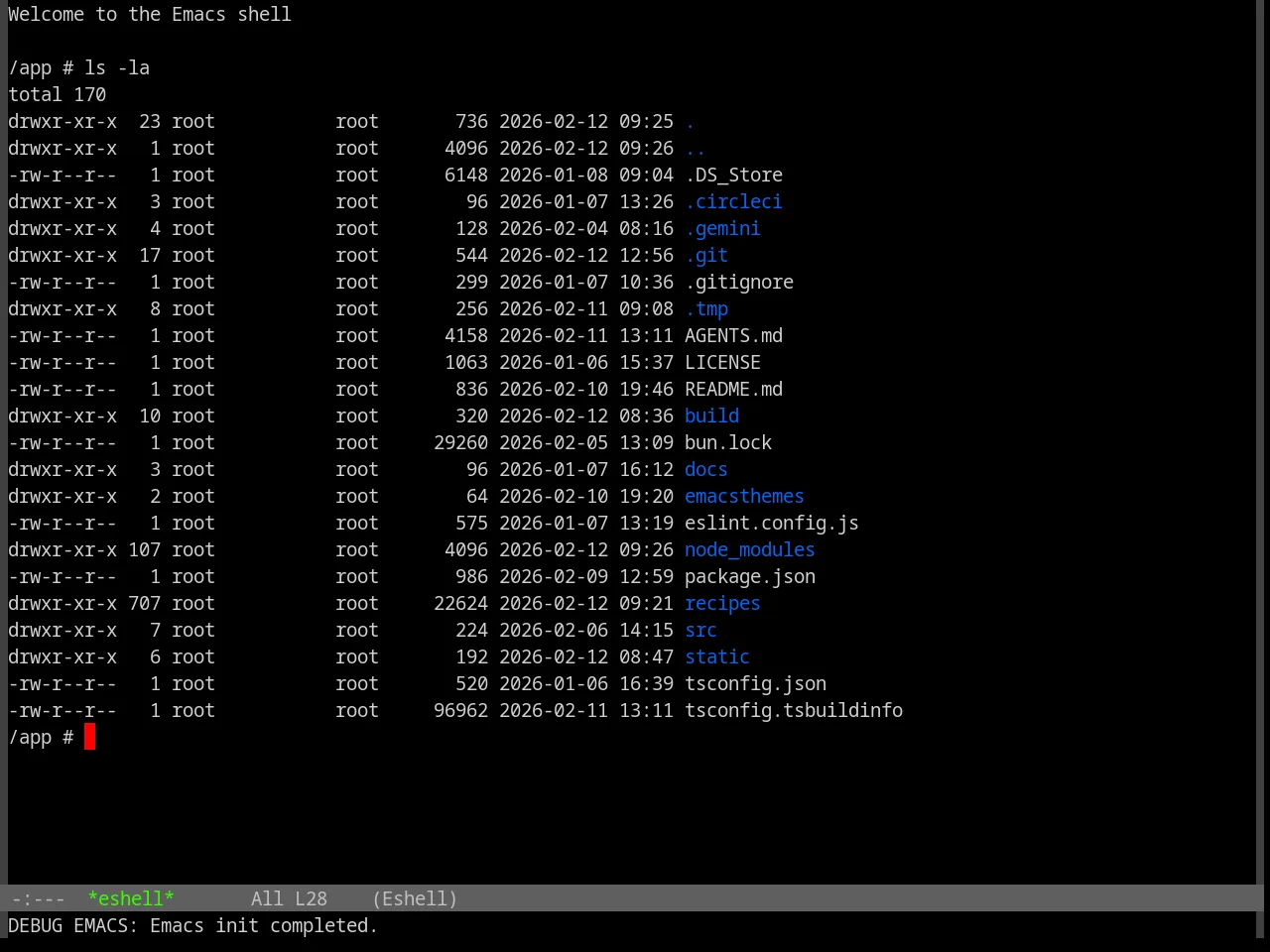Image resolution: width=1270 pixels, height=952 pixels.
Task: Select the src directory entry
Action: pos(700,630)
